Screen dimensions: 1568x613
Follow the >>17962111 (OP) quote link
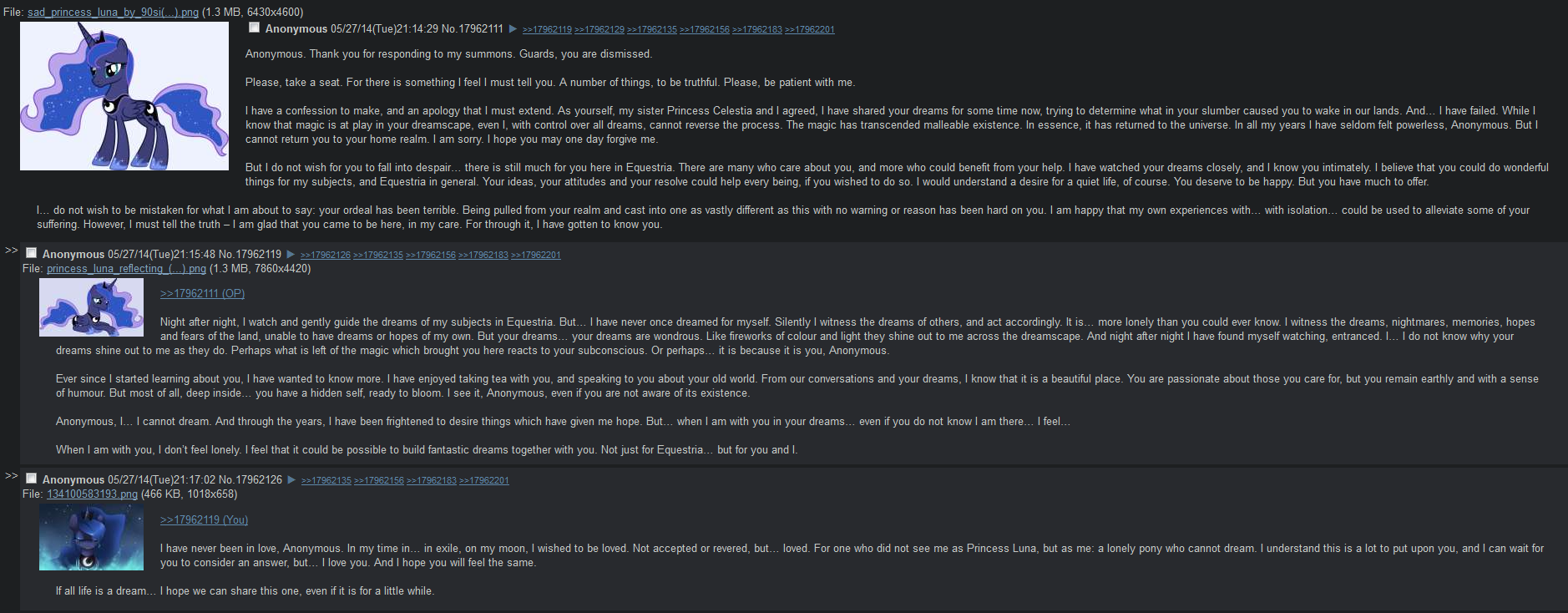click(x=202, y=294)
